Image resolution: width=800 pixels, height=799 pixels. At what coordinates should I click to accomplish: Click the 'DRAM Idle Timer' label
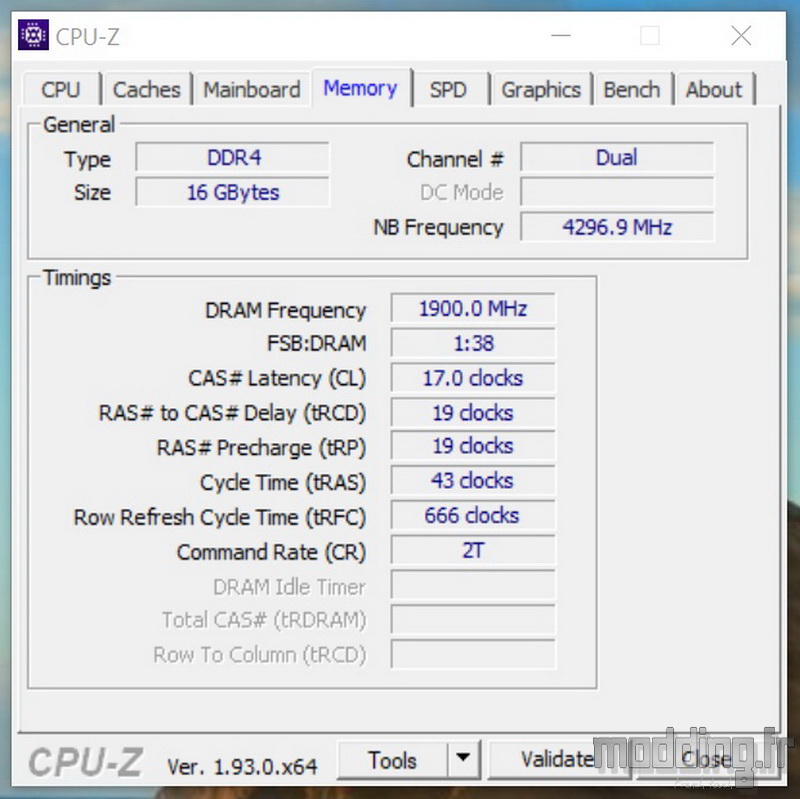289,587
